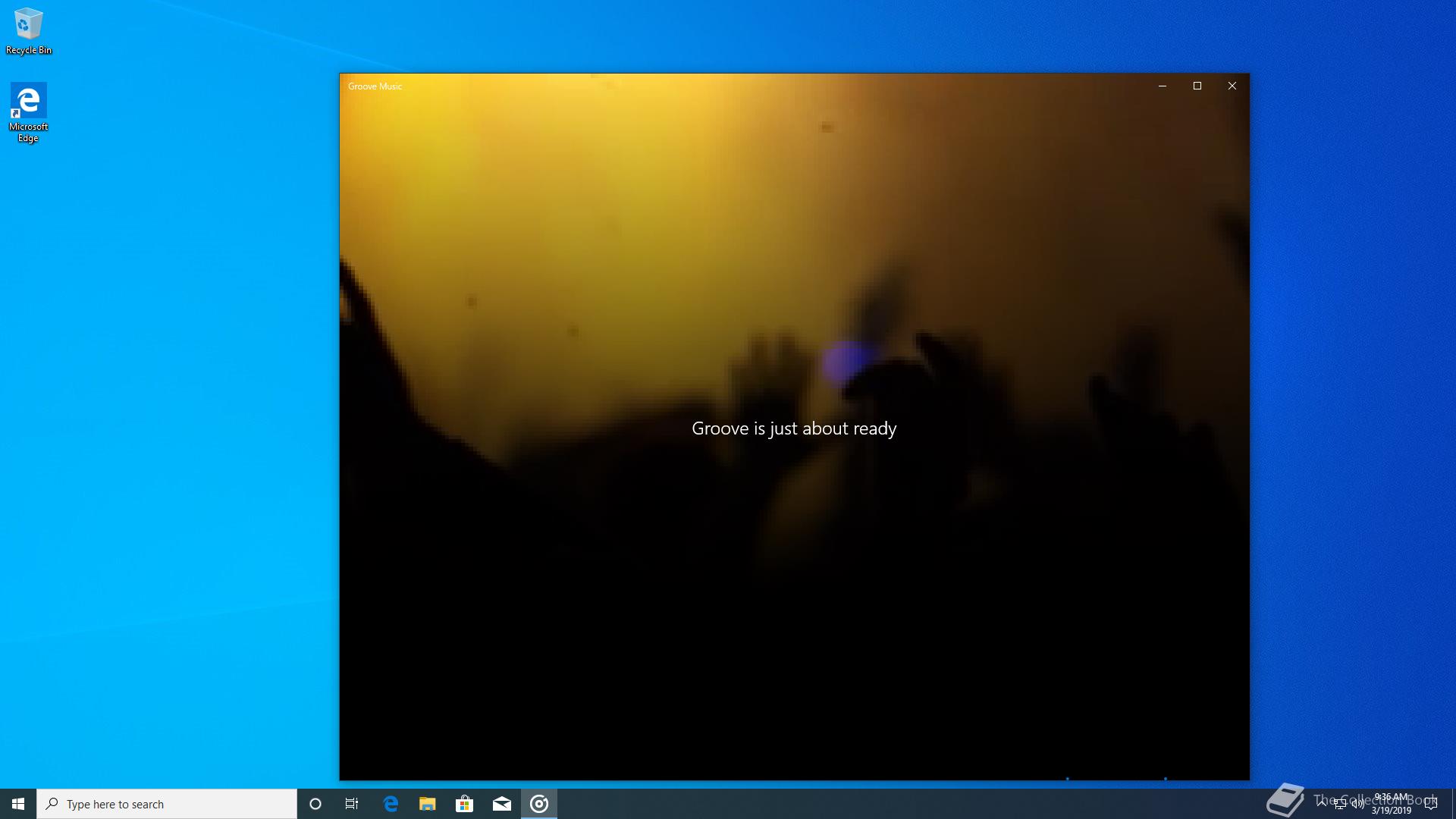
Task: Launch Microsoft Edge from the taskbar
Action: tap(391, 804)
